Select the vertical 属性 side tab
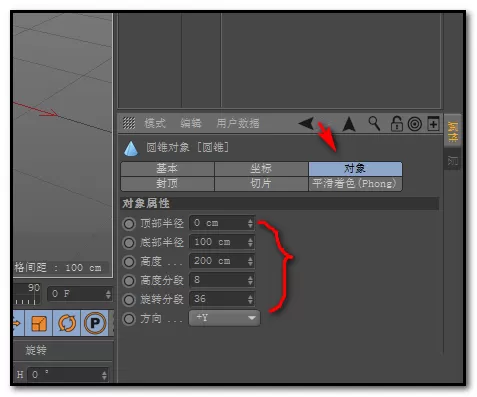The image size is (477, 397). pyautogui.click(x=453, y=131)
